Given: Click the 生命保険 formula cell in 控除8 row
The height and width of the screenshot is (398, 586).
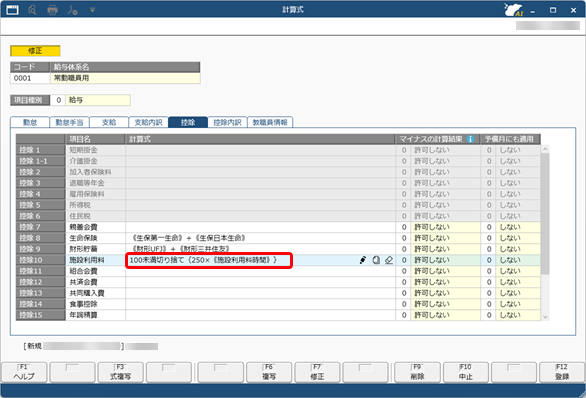Looking at the screenshot, I should pos(260,238).
